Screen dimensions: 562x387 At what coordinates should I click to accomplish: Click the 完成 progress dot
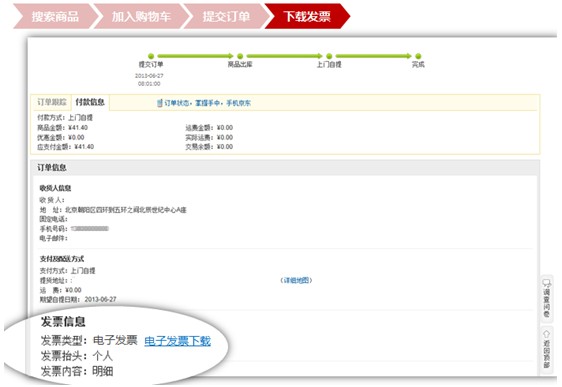click(418, 56)
